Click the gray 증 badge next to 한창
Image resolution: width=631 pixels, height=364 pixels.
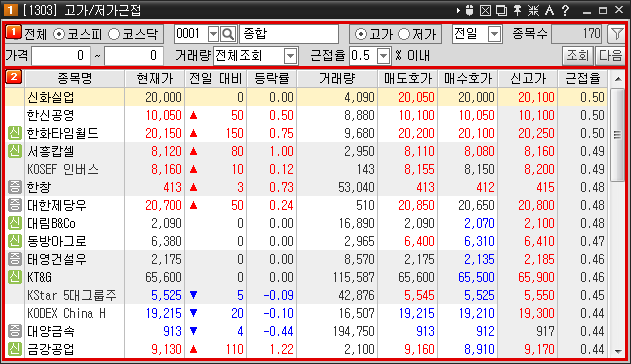click(14, 187)
